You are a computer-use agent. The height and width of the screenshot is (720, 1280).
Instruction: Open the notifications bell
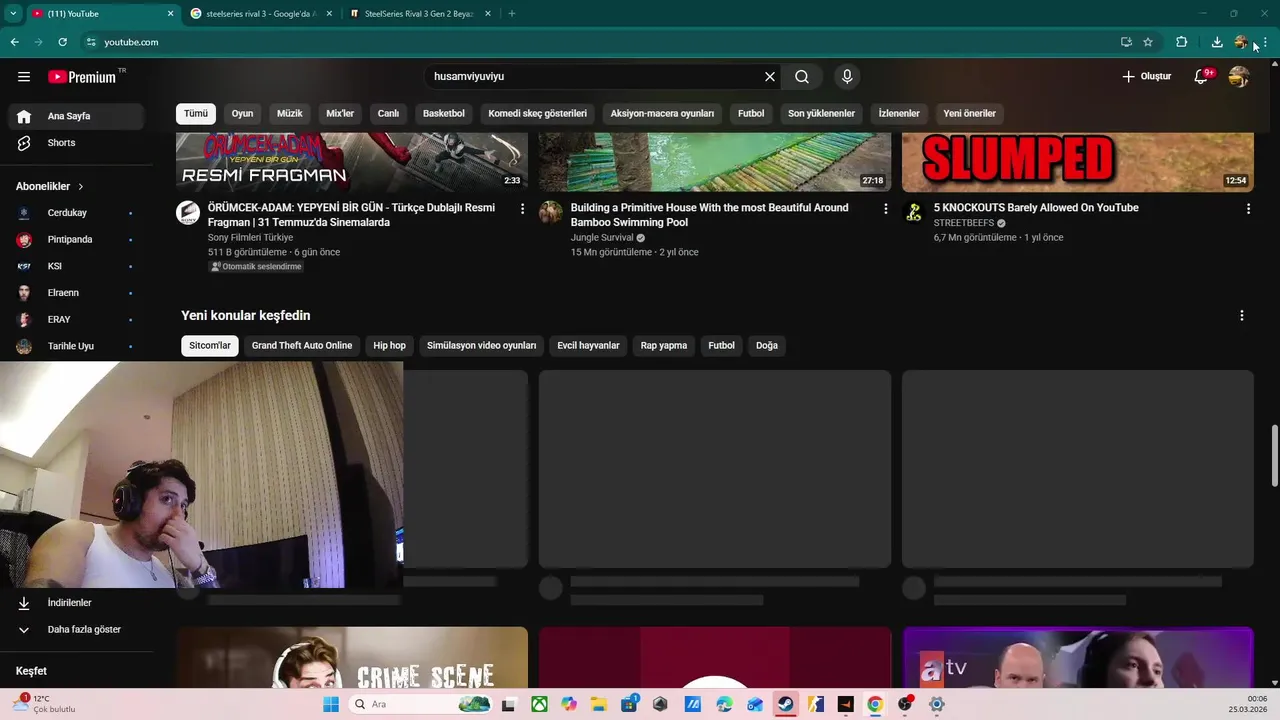(1202, 77)
